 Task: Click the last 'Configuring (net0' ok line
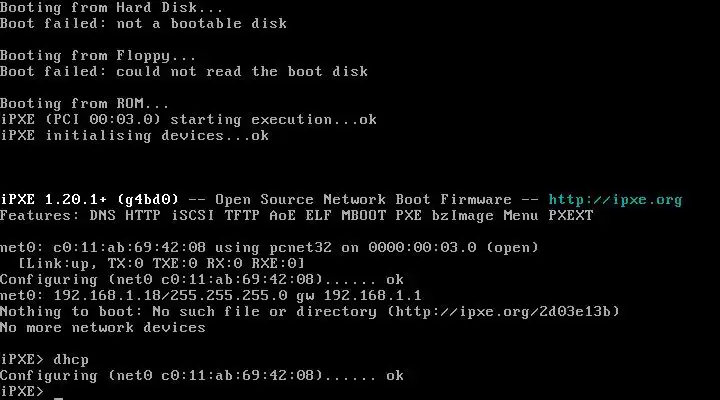202,376
